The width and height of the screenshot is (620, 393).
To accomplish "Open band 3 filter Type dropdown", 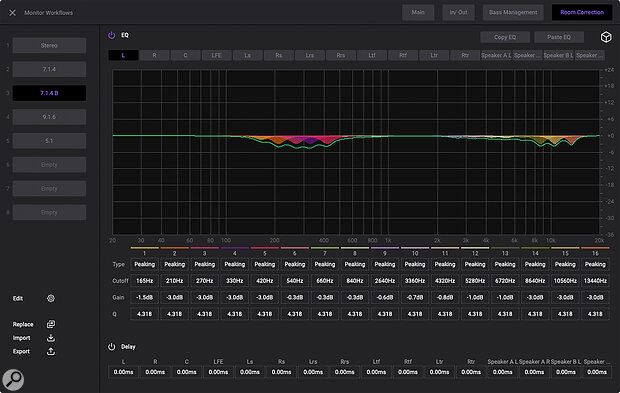I will coord(204,265).
